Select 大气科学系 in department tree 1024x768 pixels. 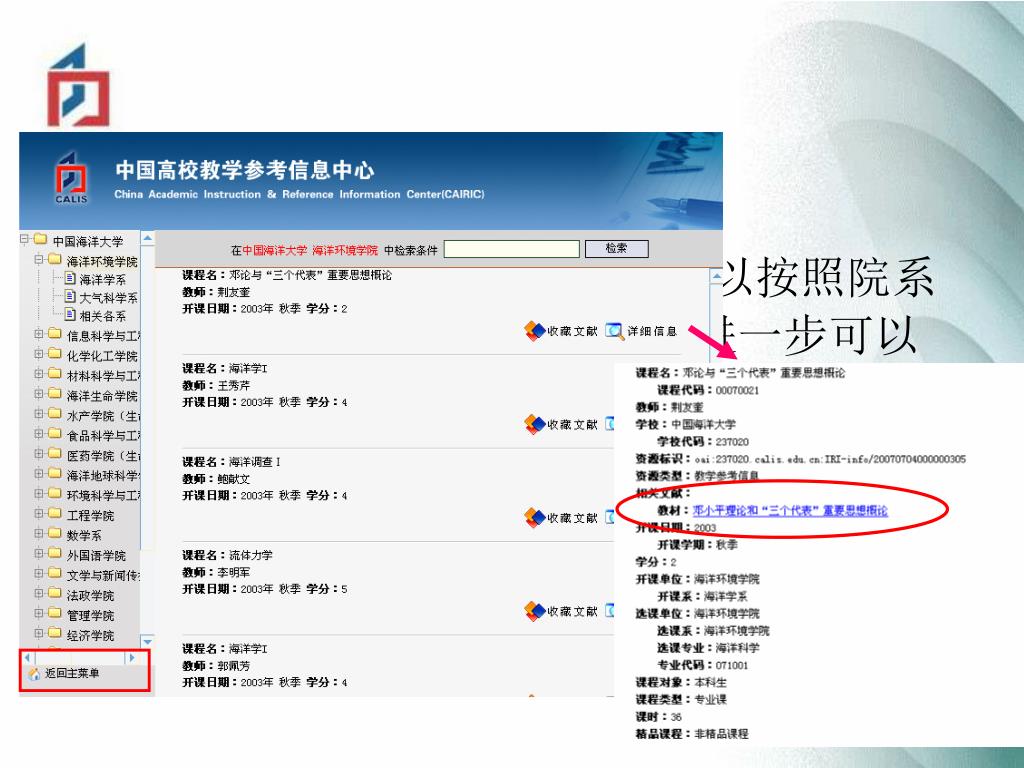point(108,298)
